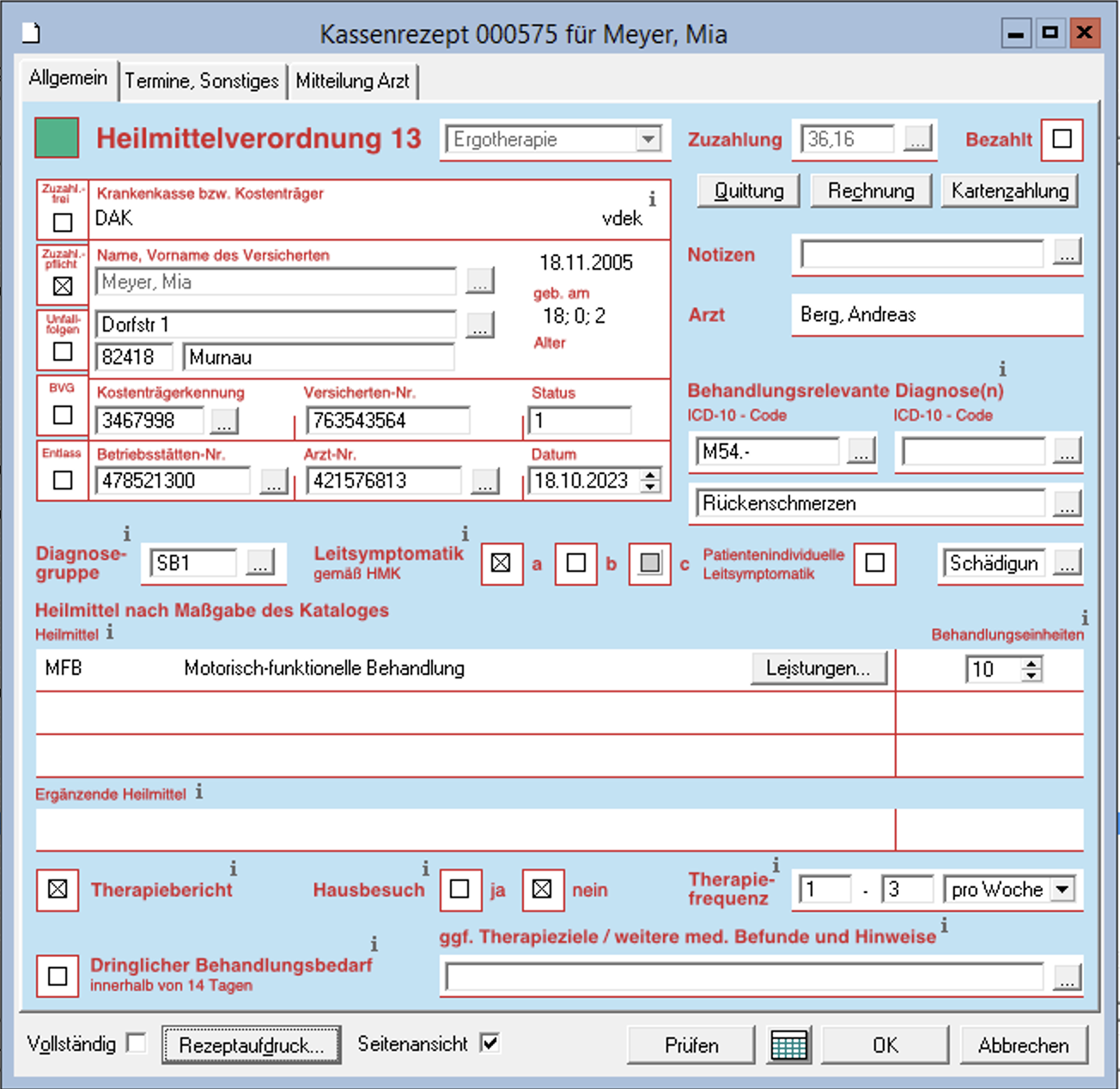Screen dimensions: 1120x1089
Task: Open the pro Woche frequency dropdown
Action: coord(1062,890)
